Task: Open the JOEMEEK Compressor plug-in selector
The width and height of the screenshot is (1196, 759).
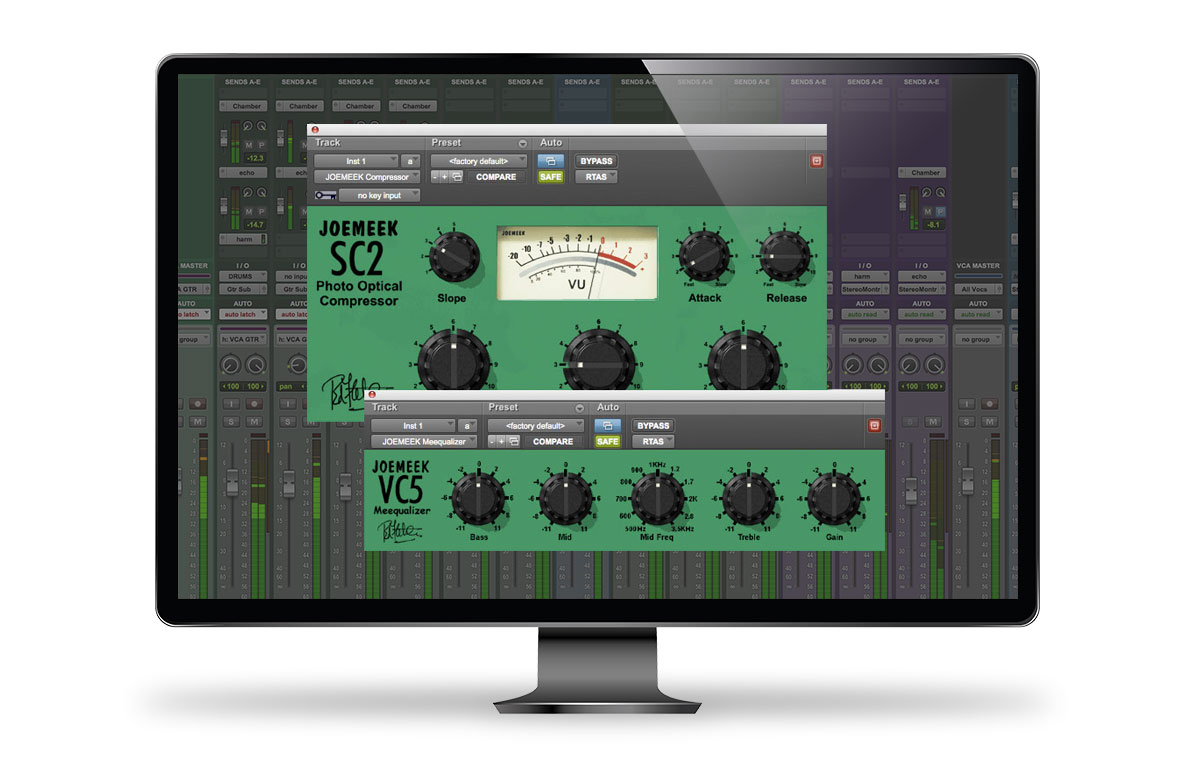Action: coord(367,177)
